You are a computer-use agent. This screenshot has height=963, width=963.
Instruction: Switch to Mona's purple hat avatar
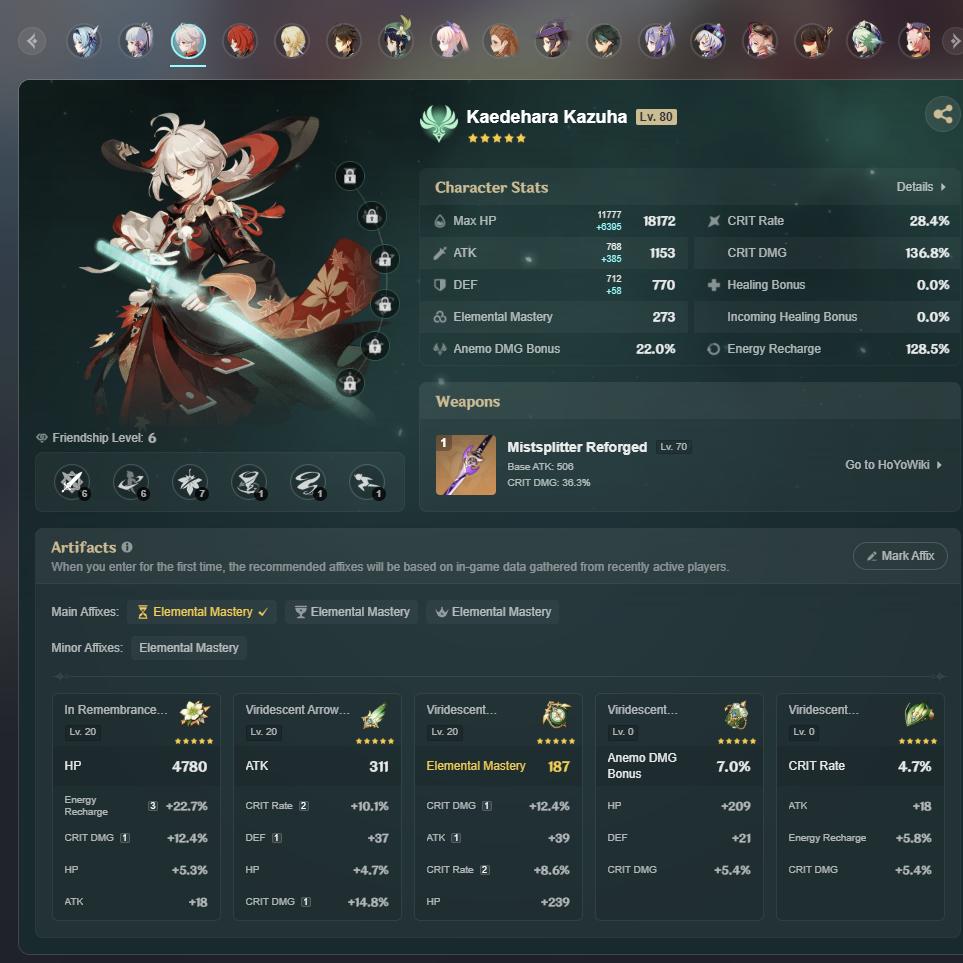coord(551,42)
